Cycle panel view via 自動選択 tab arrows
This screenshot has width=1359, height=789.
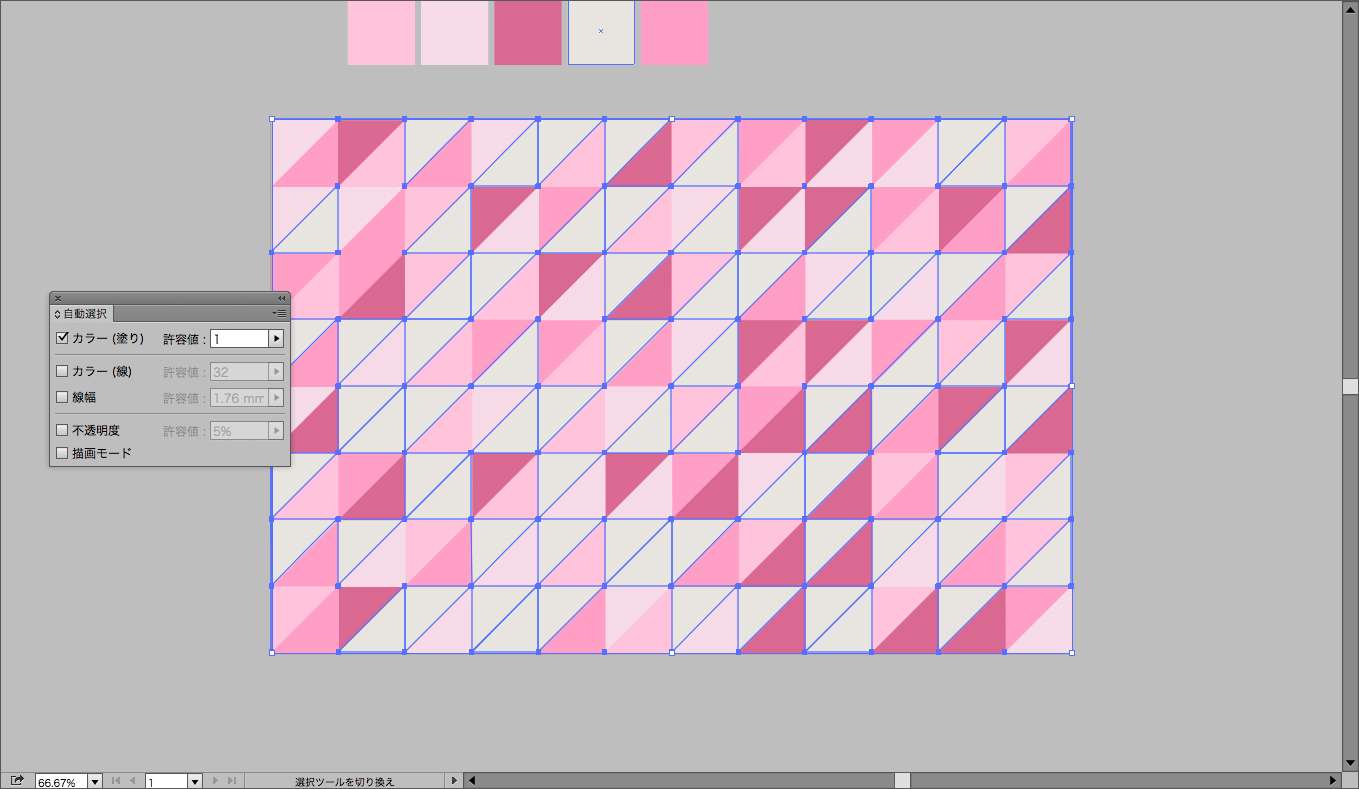point(57,314)
